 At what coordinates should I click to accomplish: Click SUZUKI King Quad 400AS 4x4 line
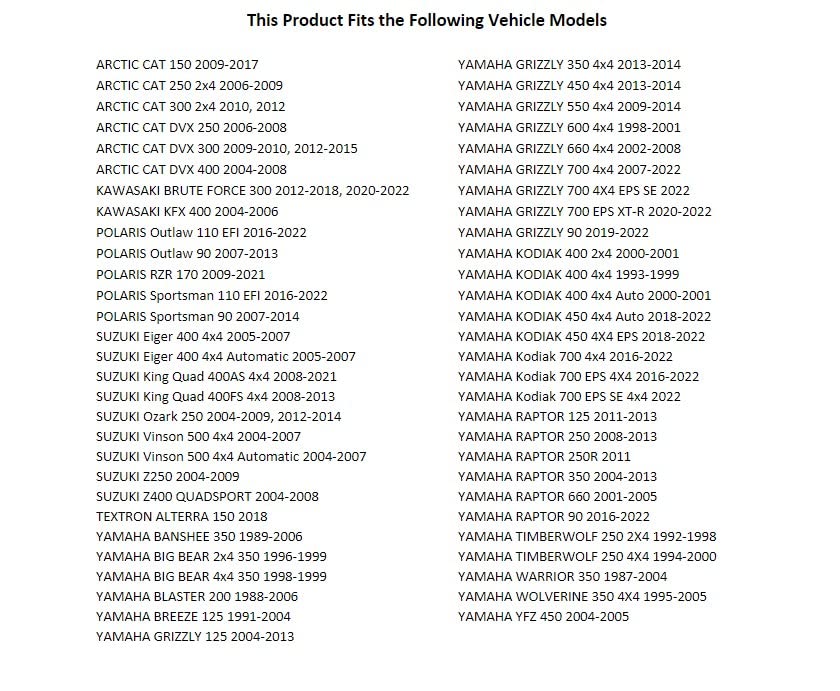[216, 377]
